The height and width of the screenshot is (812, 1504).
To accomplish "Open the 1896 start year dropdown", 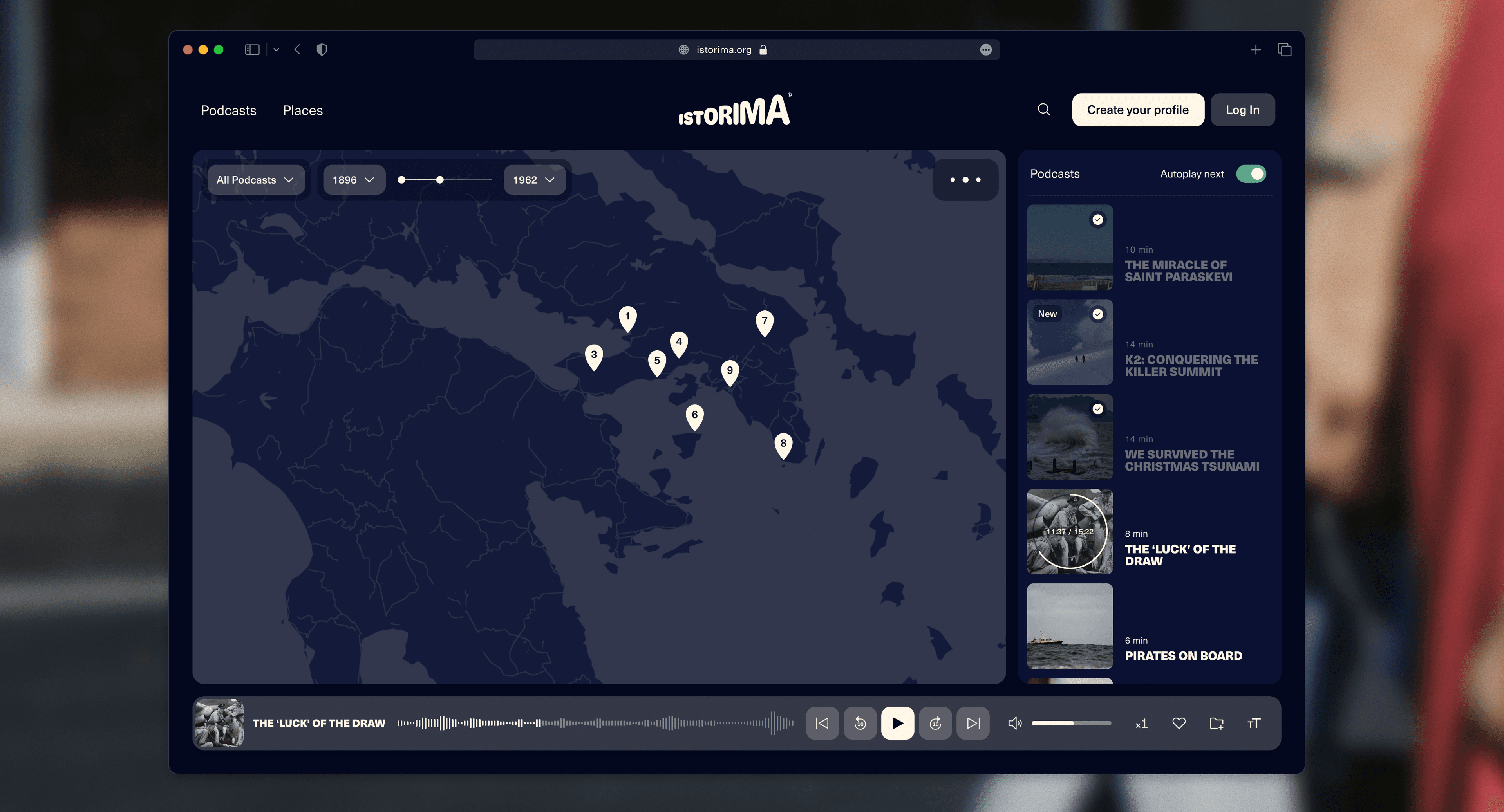I will [352, 180].
